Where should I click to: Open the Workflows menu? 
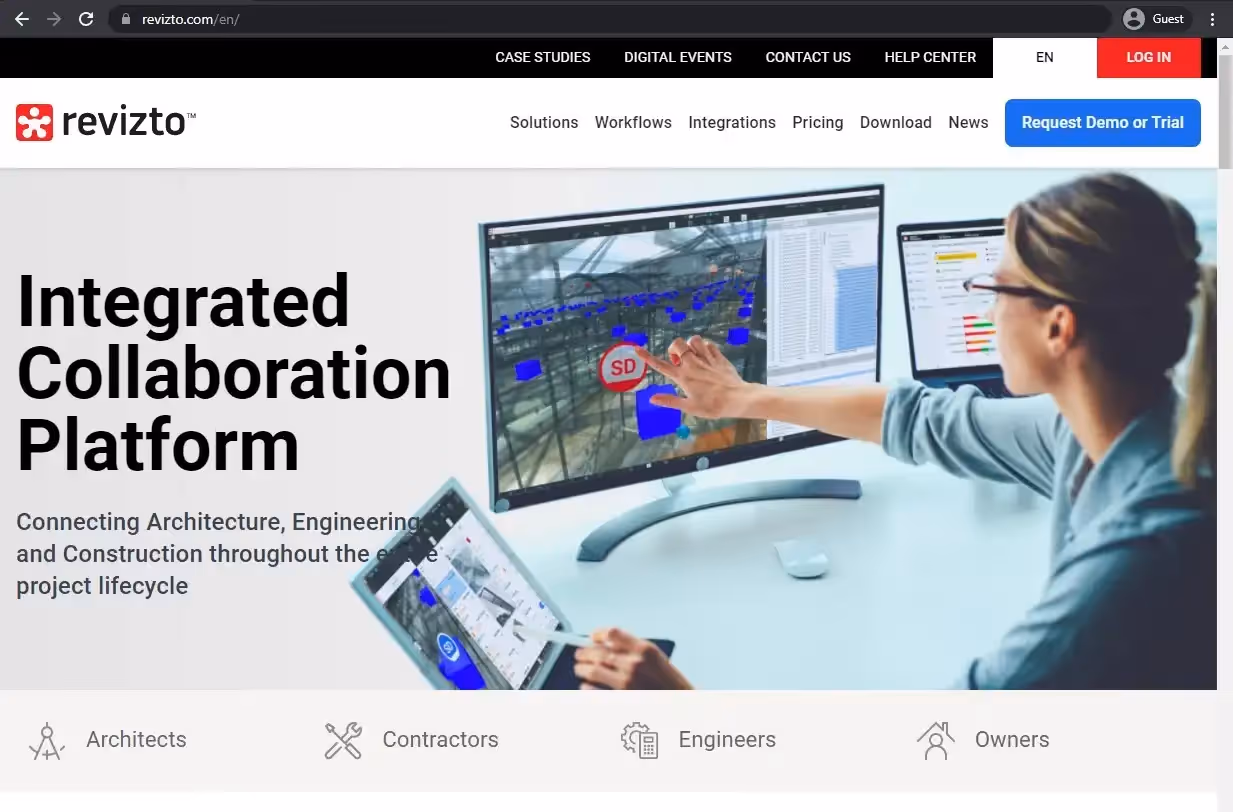(x=633, y=122)
